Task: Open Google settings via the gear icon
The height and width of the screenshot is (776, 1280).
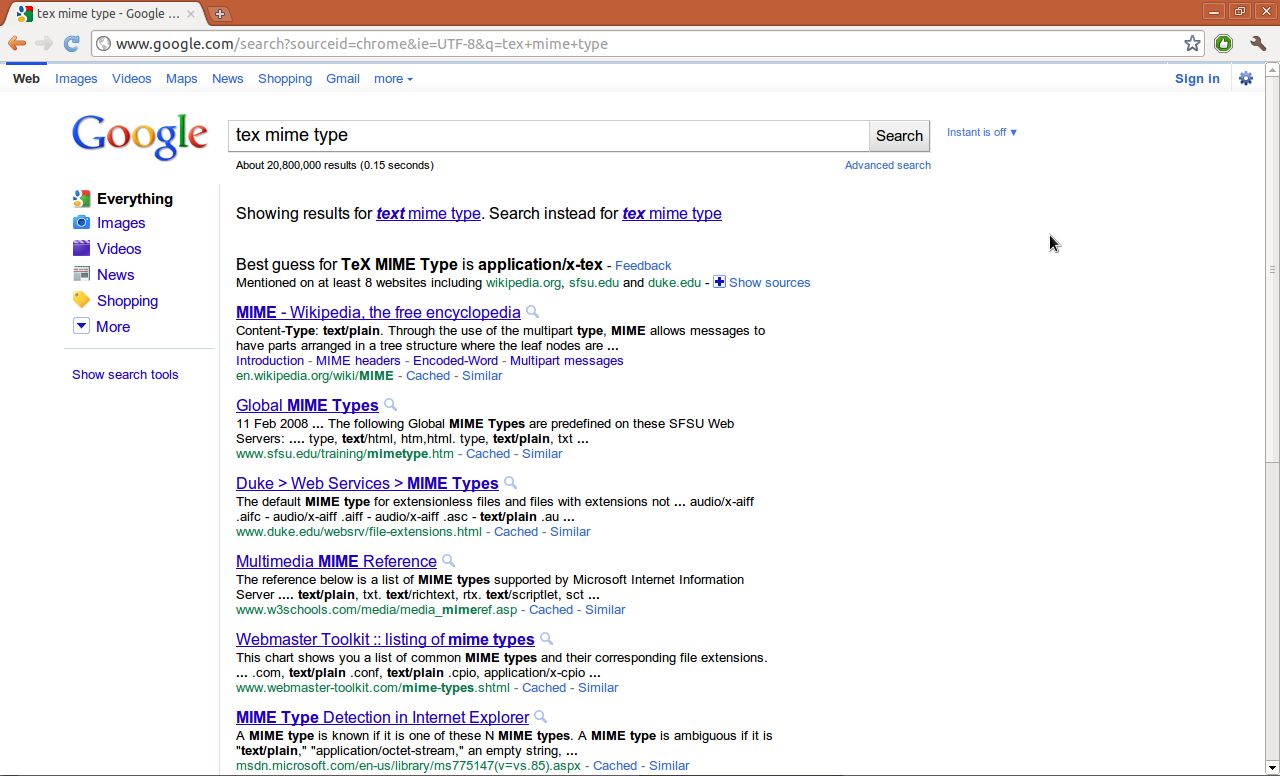Action: click(1246, 78)
